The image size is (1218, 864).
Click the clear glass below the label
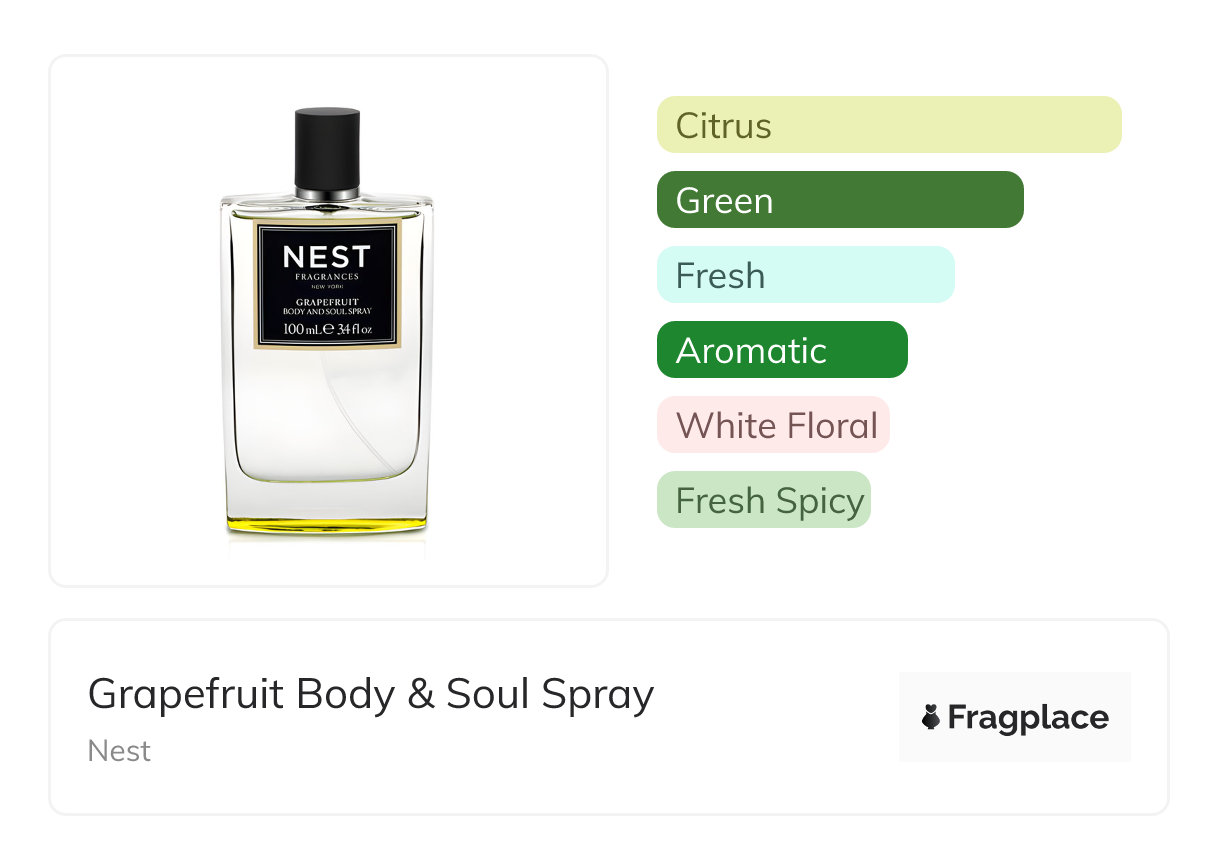pos(327,420)
